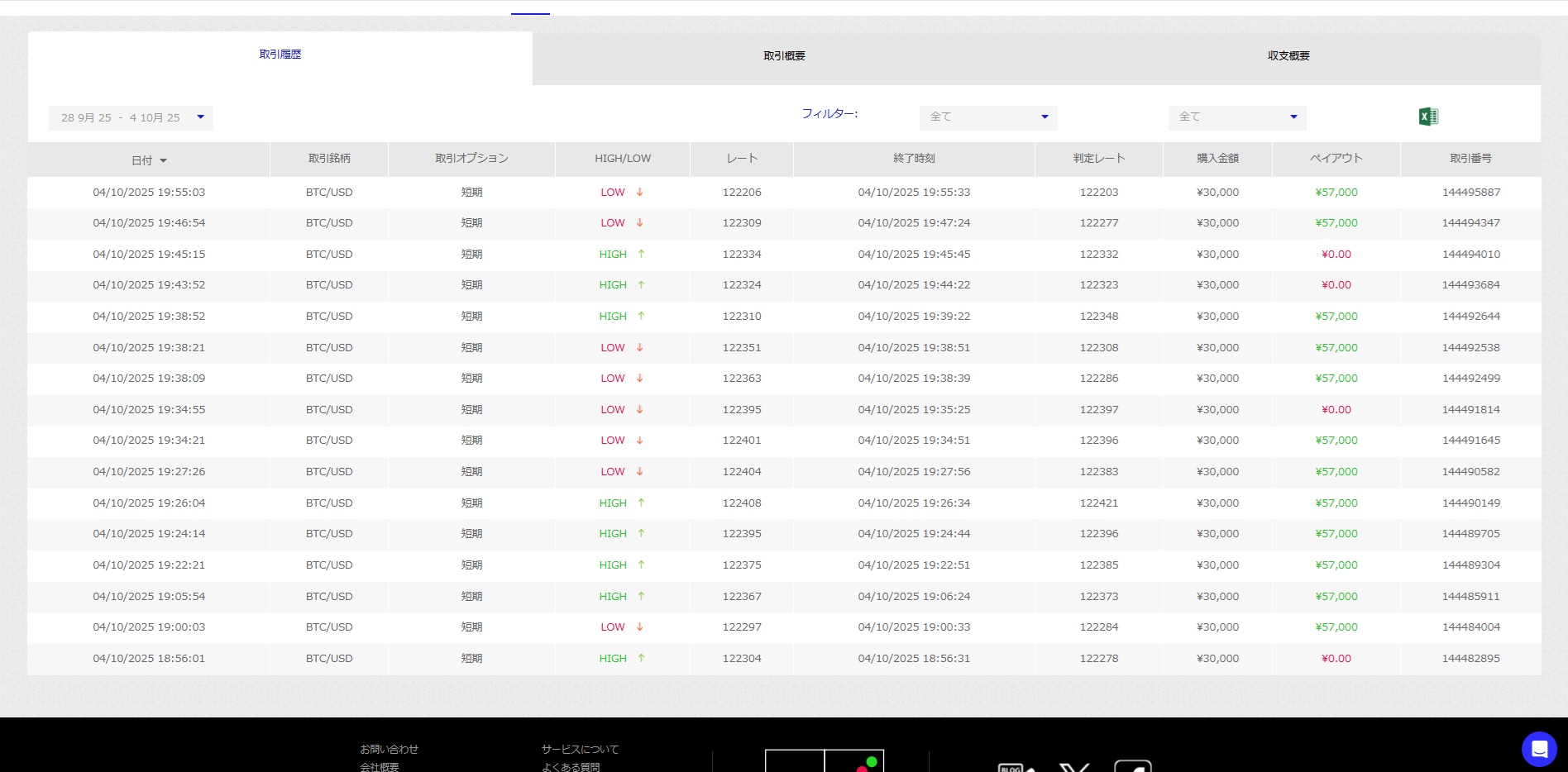Switch to the 取引概要 tab

(784, 56)
